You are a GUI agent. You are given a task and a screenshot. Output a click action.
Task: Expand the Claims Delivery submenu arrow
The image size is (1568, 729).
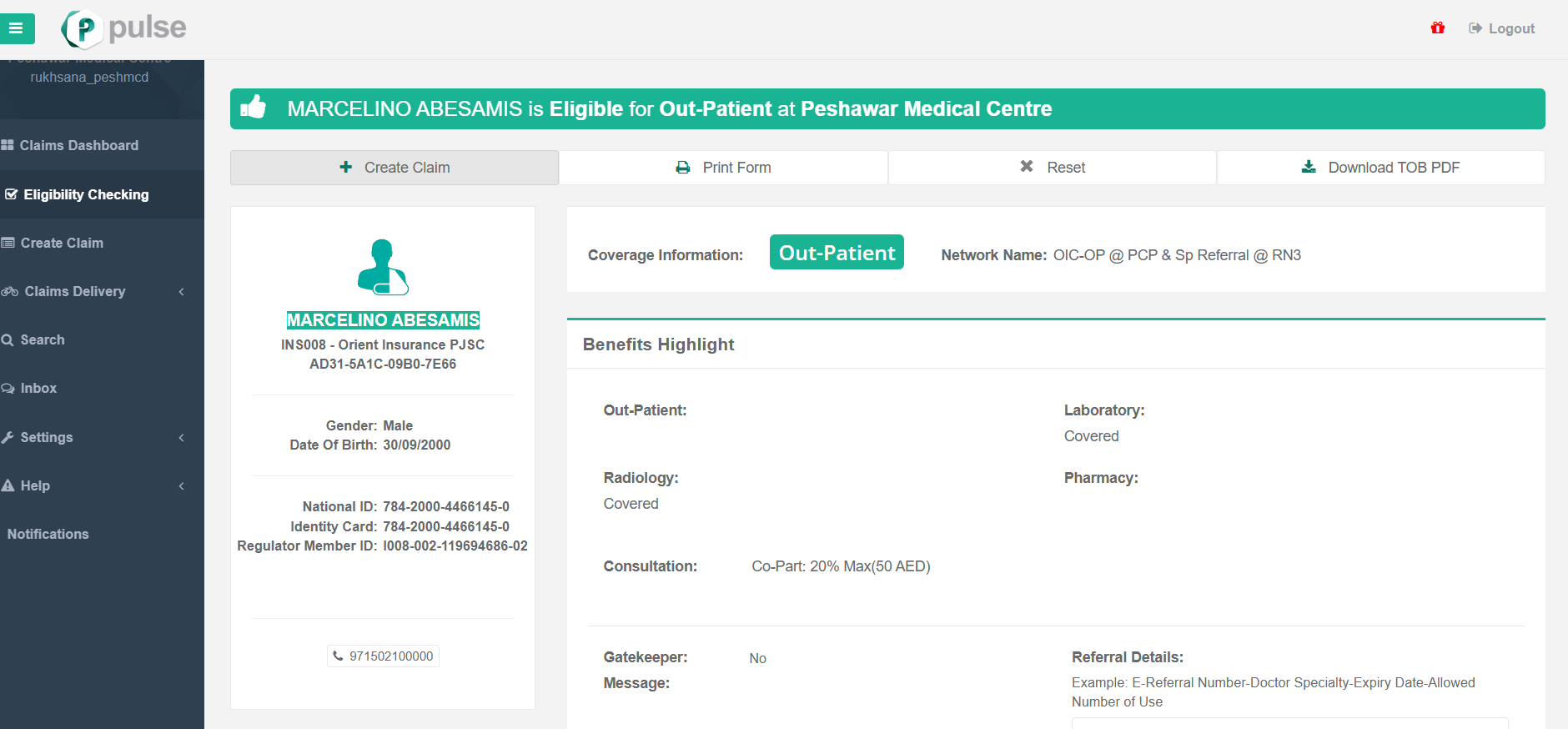pyautogui.click(x=182, y=292)
